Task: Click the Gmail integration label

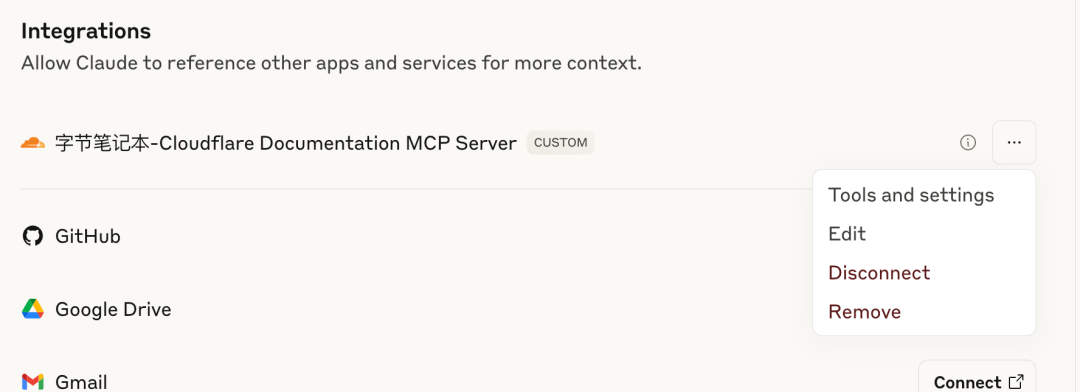Action: tap(81, 382)
